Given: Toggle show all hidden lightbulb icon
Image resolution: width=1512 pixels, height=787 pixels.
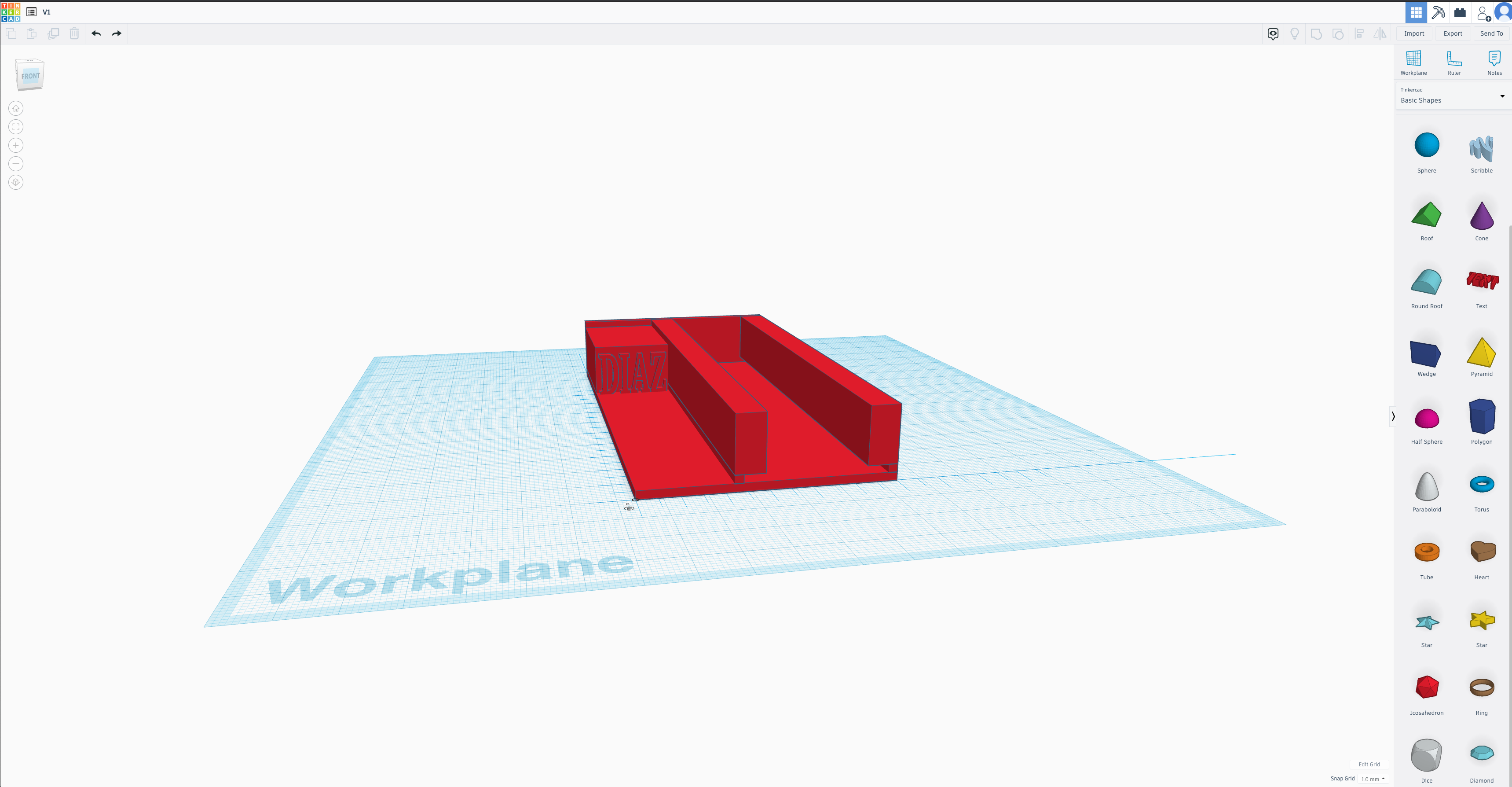Looking at the screenshot, I should (1294, 33).
